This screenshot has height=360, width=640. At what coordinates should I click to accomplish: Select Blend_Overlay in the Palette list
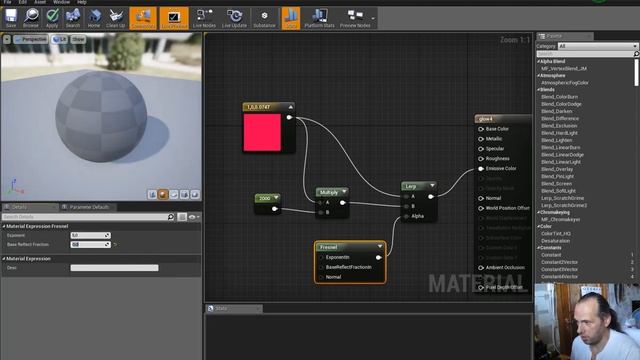[557, 169]
